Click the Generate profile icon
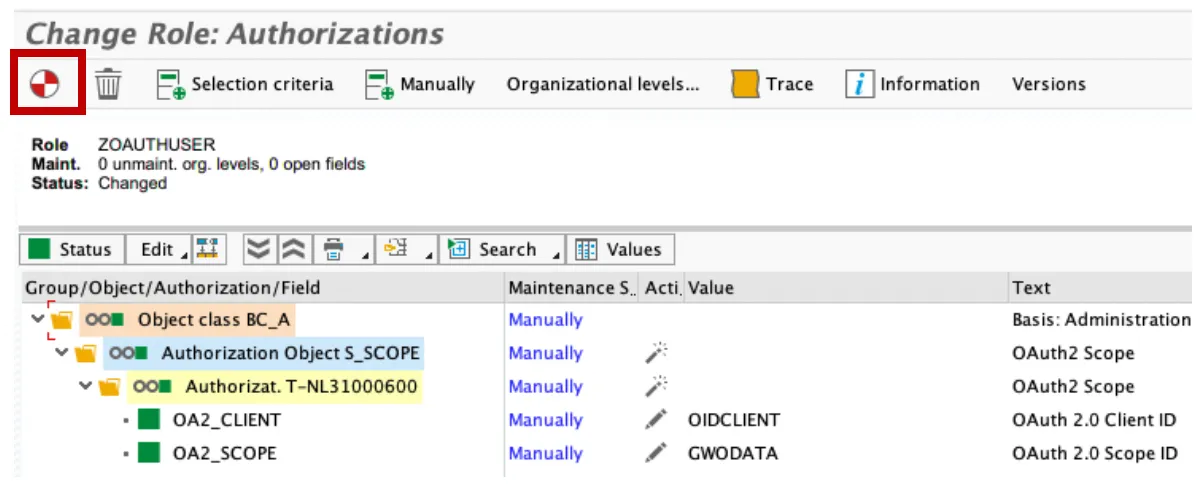The width and height of the screenshot is (1202, 488). click(44, 85)
